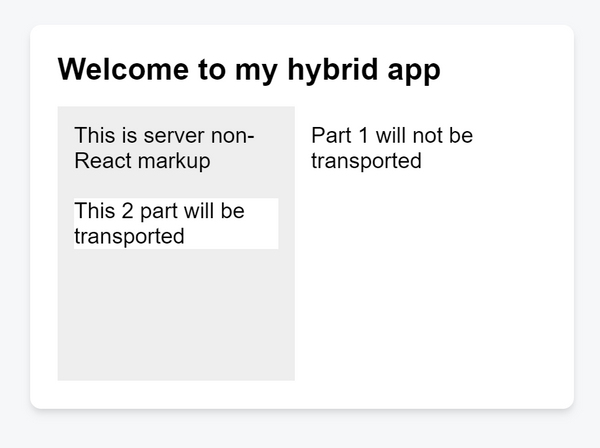The image size is (600, 448).
Task: Click the word "app" in the heading
Action: click(413, 70)
